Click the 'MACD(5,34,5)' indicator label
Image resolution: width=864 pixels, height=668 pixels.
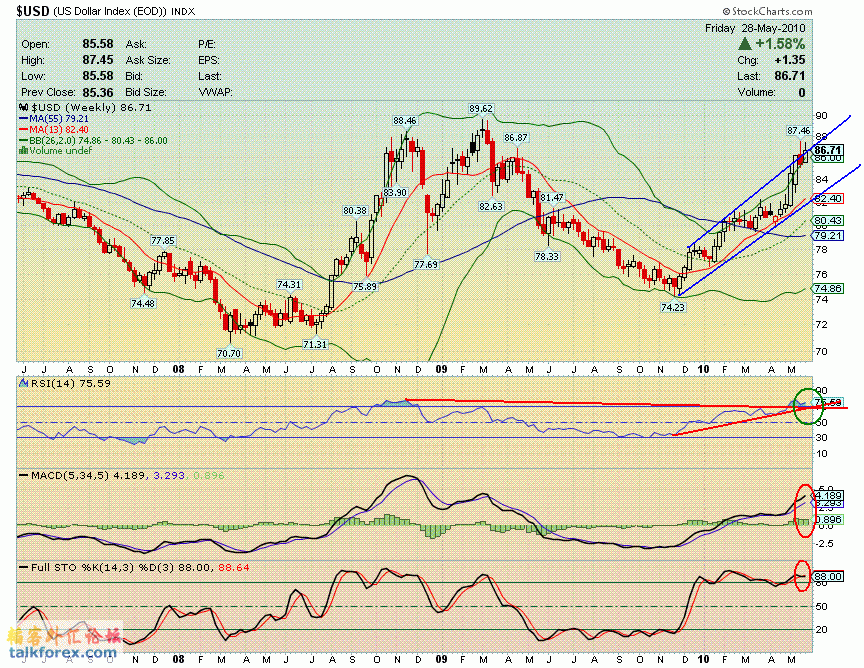[x=70, y=475]
